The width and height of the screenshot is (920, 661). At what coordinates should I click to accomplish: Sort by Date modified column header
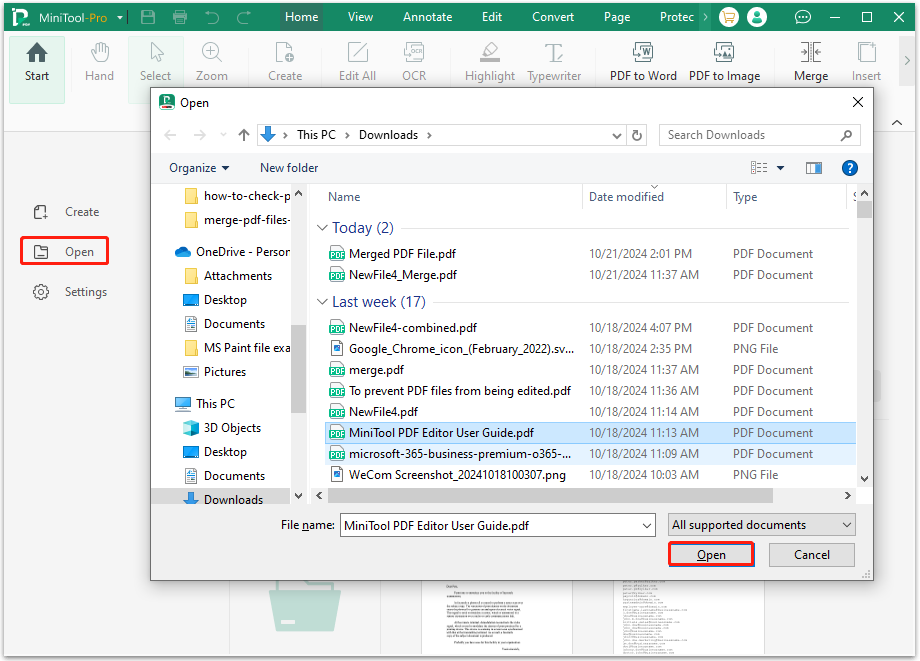626,197
